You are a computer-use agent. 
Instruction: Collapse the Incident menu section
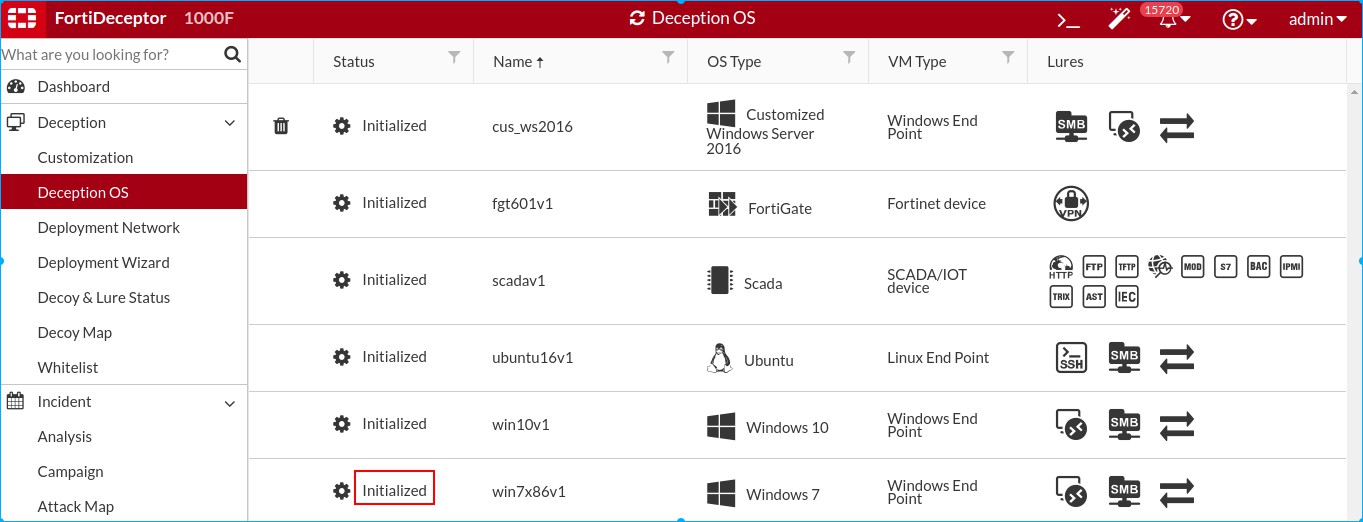point(230,403)
